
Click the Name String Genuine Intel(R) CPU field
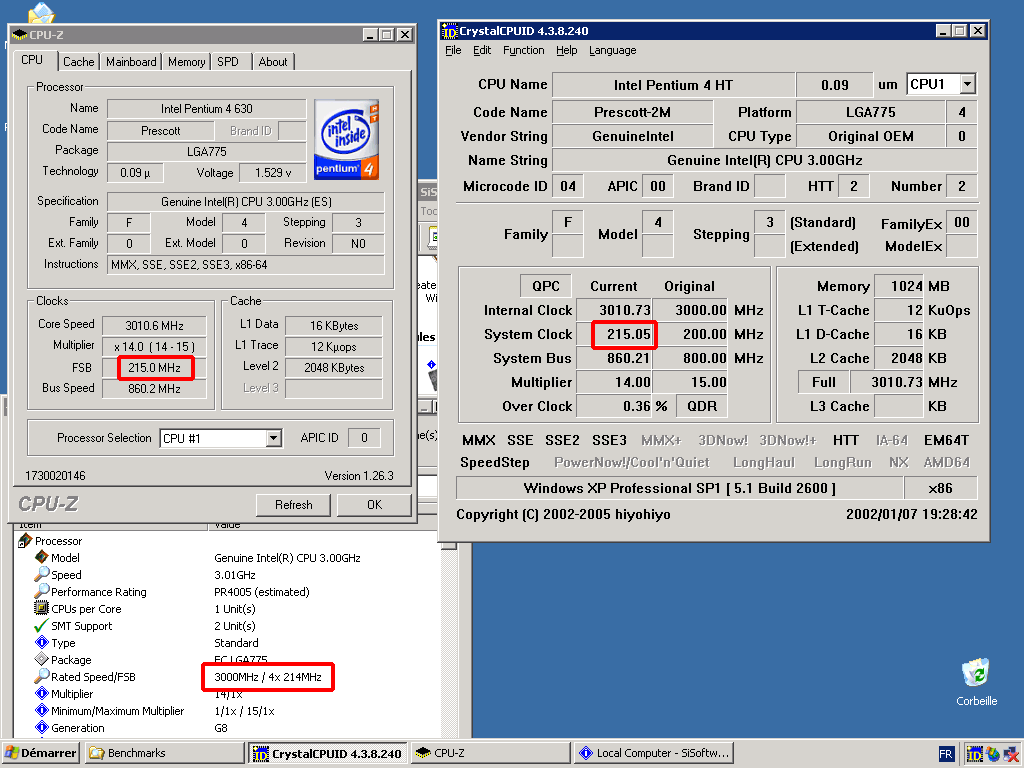point(765,160)
